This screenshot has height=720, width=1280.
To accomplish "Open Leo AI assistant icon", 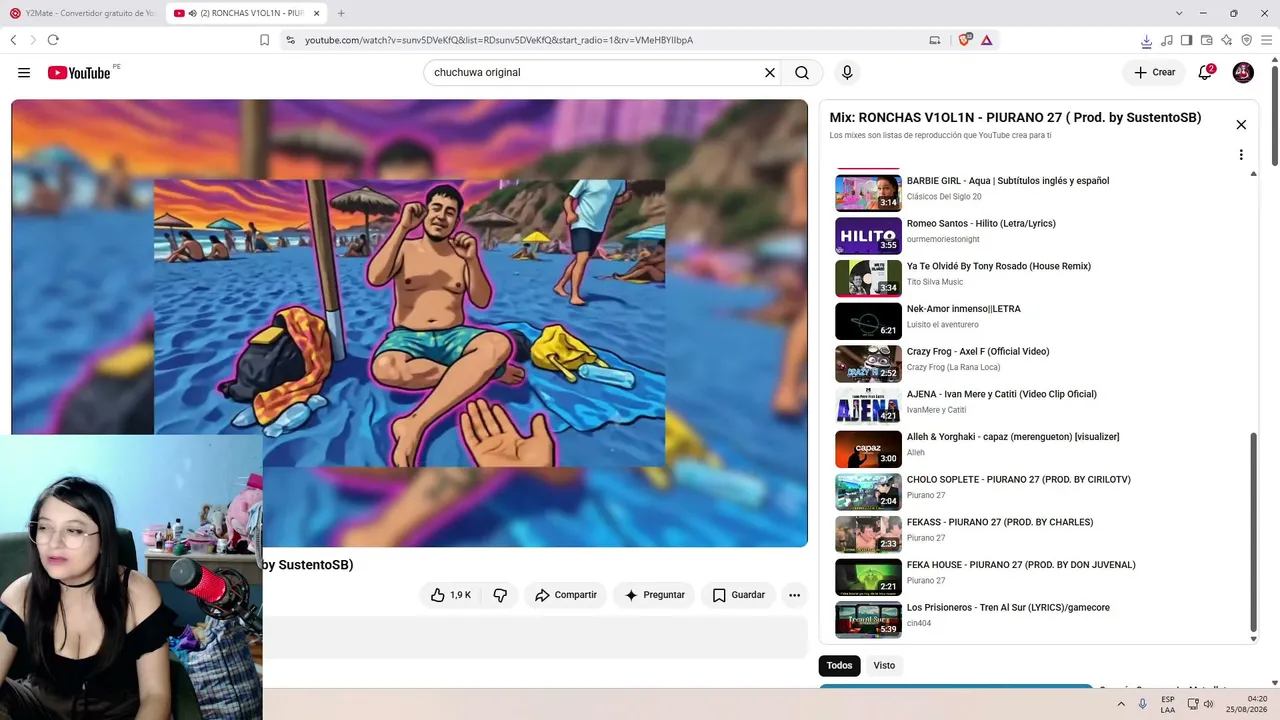I will pyautogui.click(x=1226, y=40).
